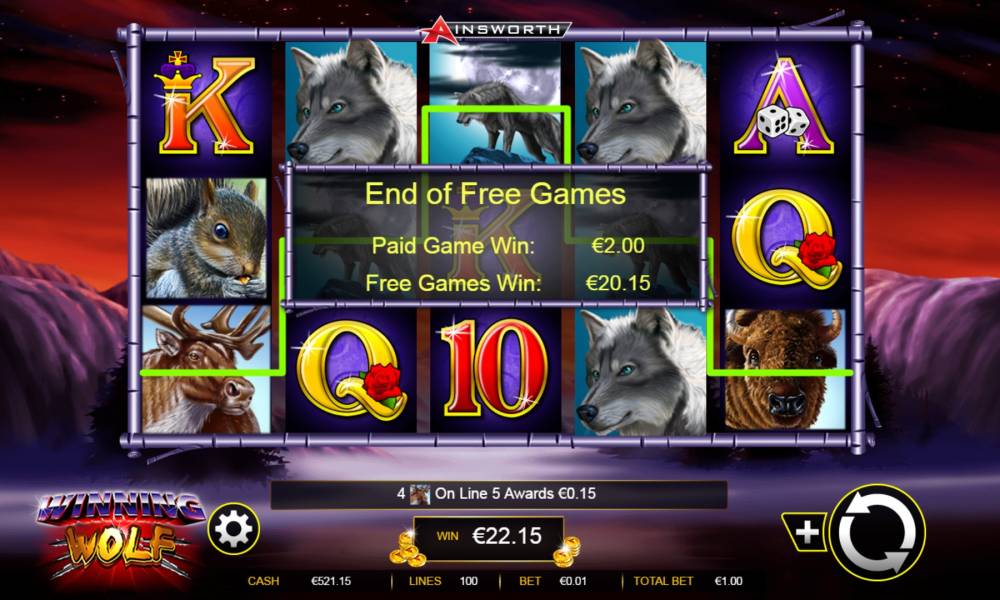Select the Queen with rose on fifth reel

785,238
